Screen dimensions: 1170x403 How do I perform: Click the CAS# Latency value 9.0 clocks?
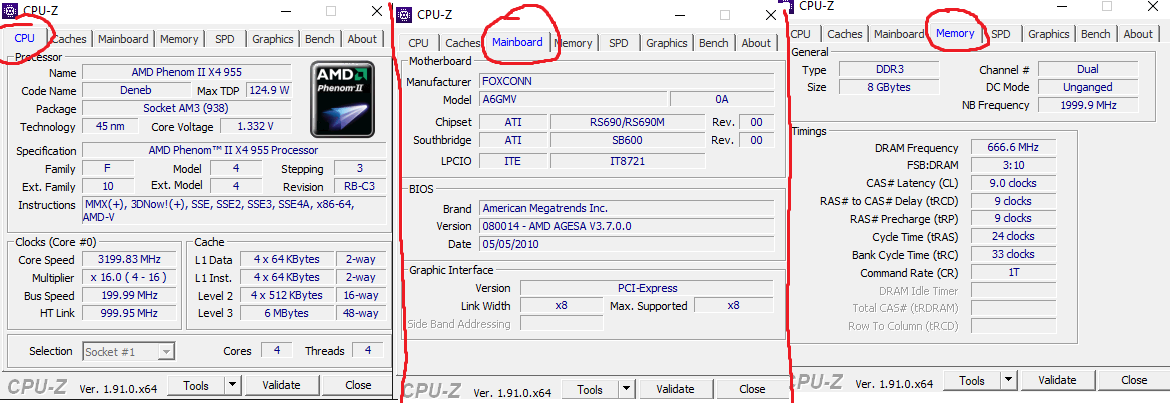tap(1013, 184)
